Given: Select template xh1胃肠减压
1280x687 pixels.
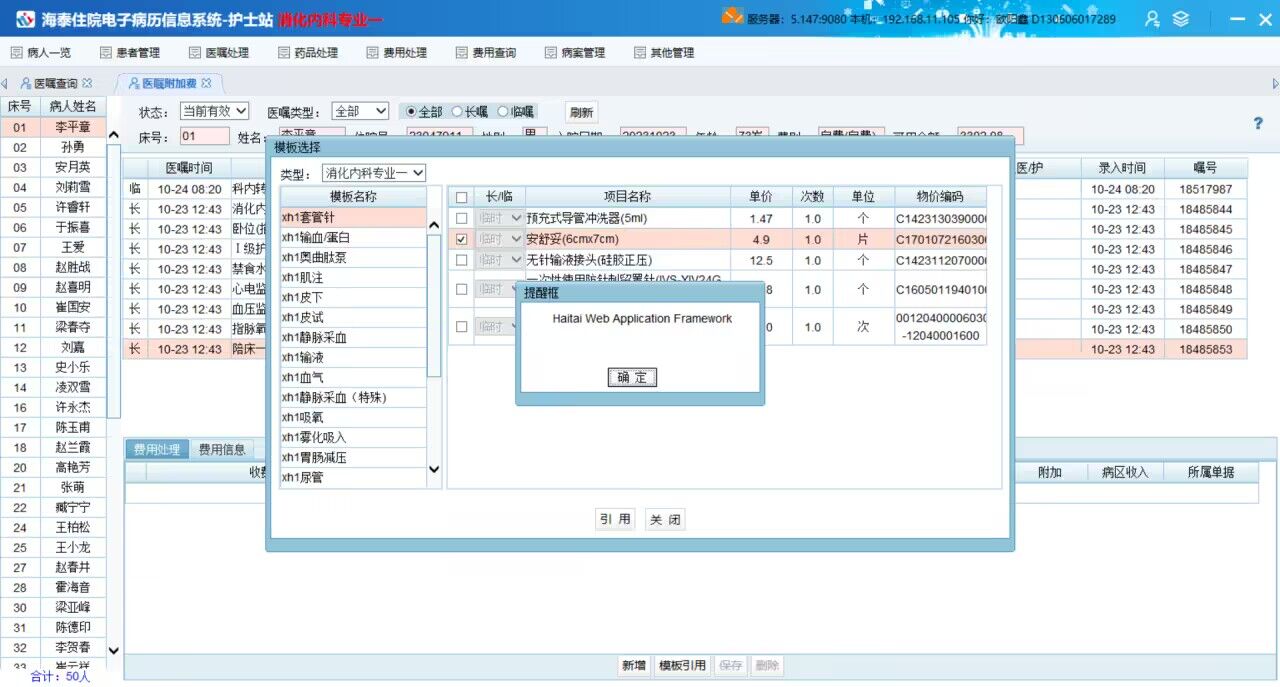Looking at the screenshot, I should point(353,457).
